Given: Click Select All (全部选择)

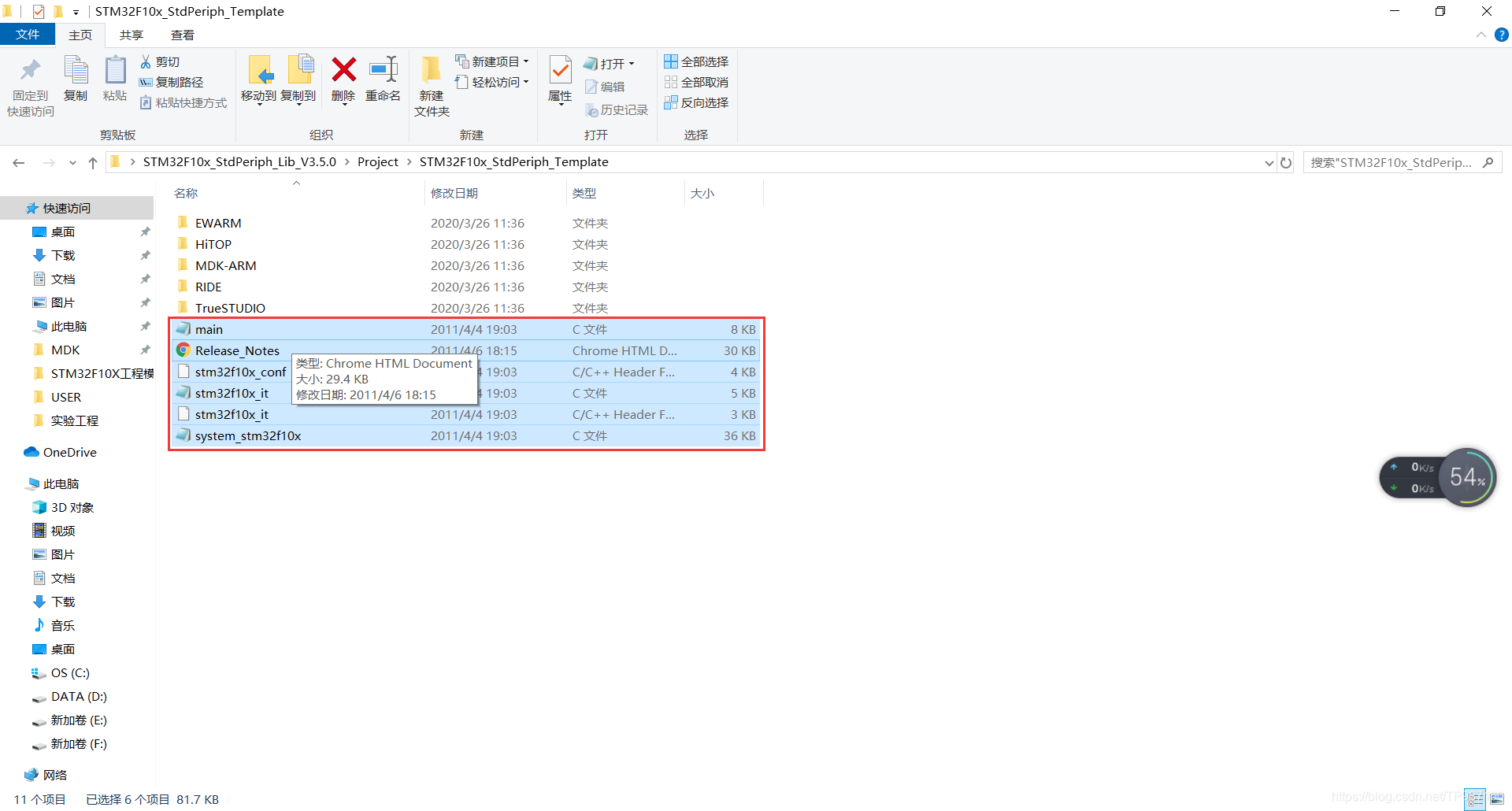Looking at the screenshot, I should pyautogui.click(x=696, y=61).
